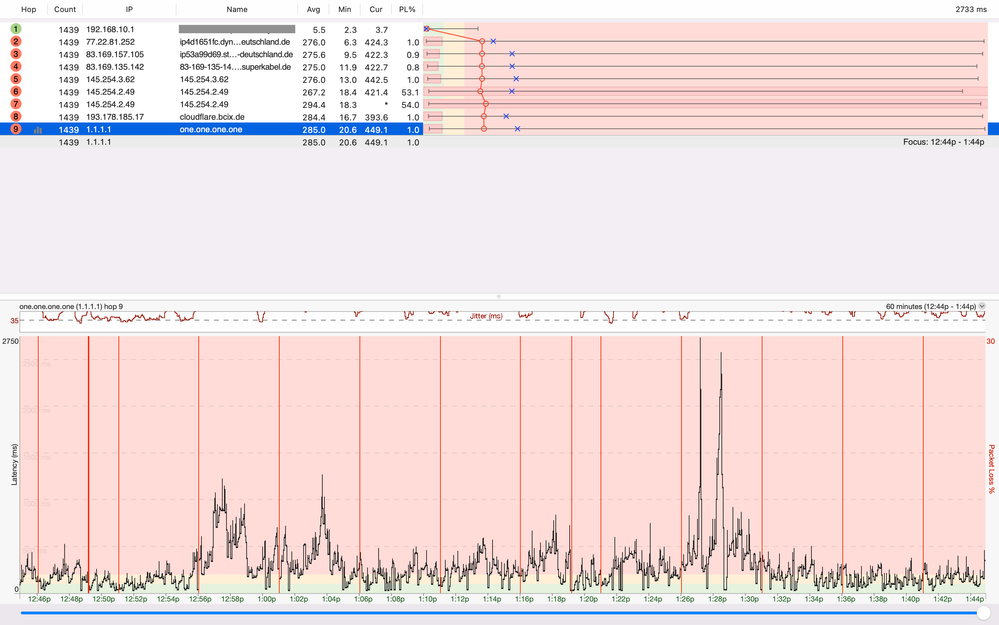Screen dimensions: 999x625
Task: Select the hop 2 red circle icon
Action: (16, 41)
